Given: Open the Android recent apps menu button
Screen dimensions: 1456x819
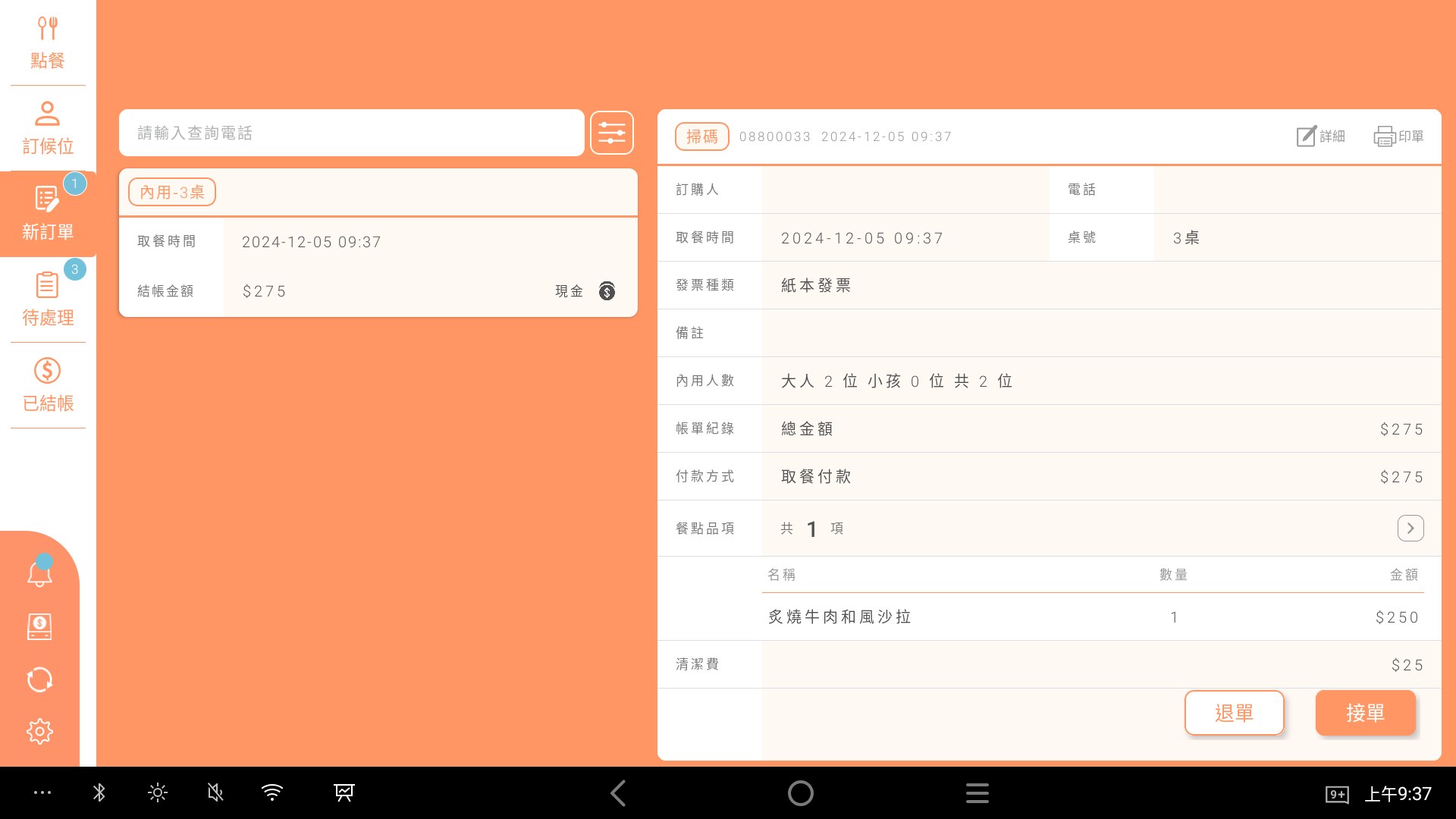Looking at the screenshot, I should [977, 793].
